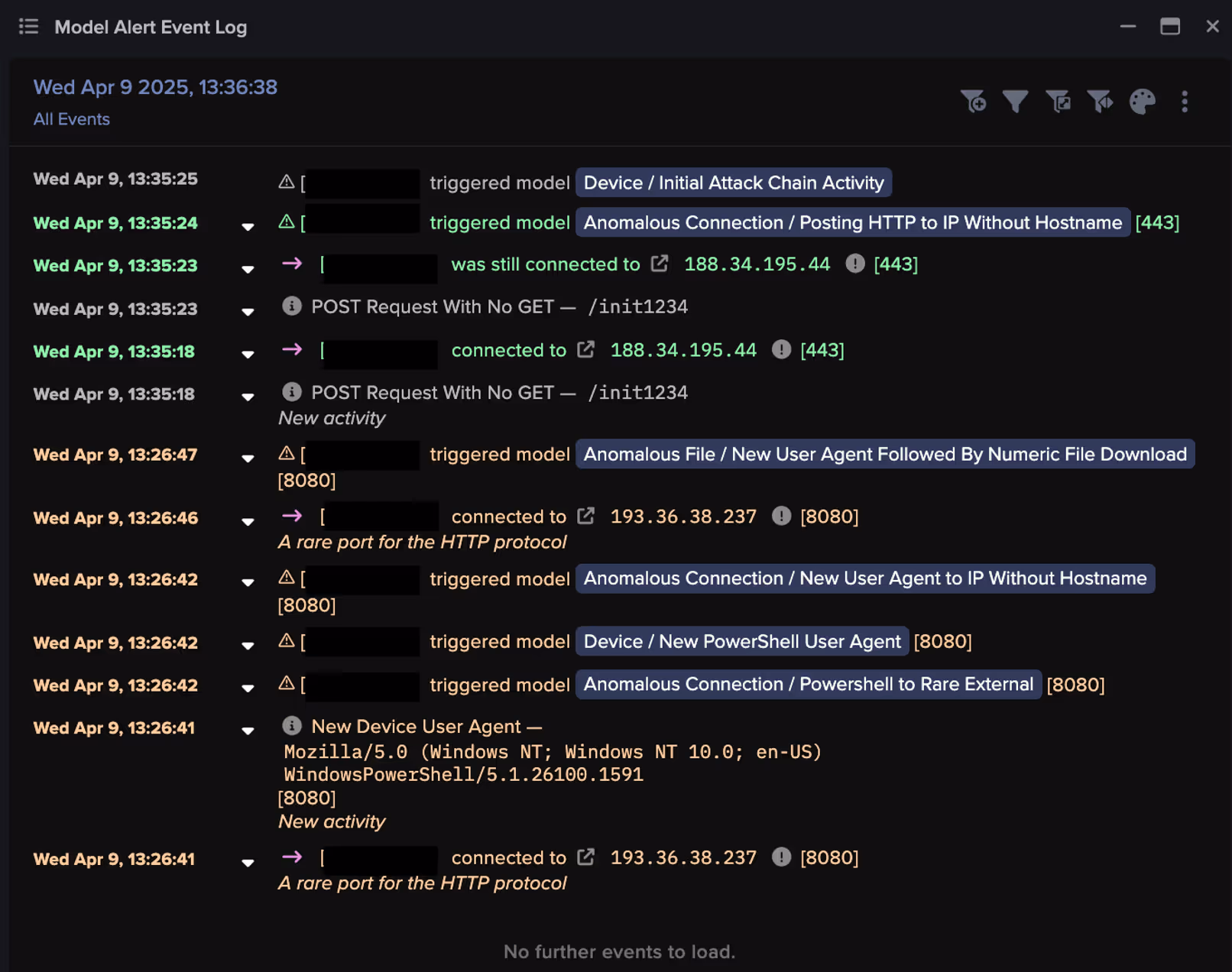
Task: Click IP 193.36.38.237 at 13:26:46
Action: click(x=683, y=517)
